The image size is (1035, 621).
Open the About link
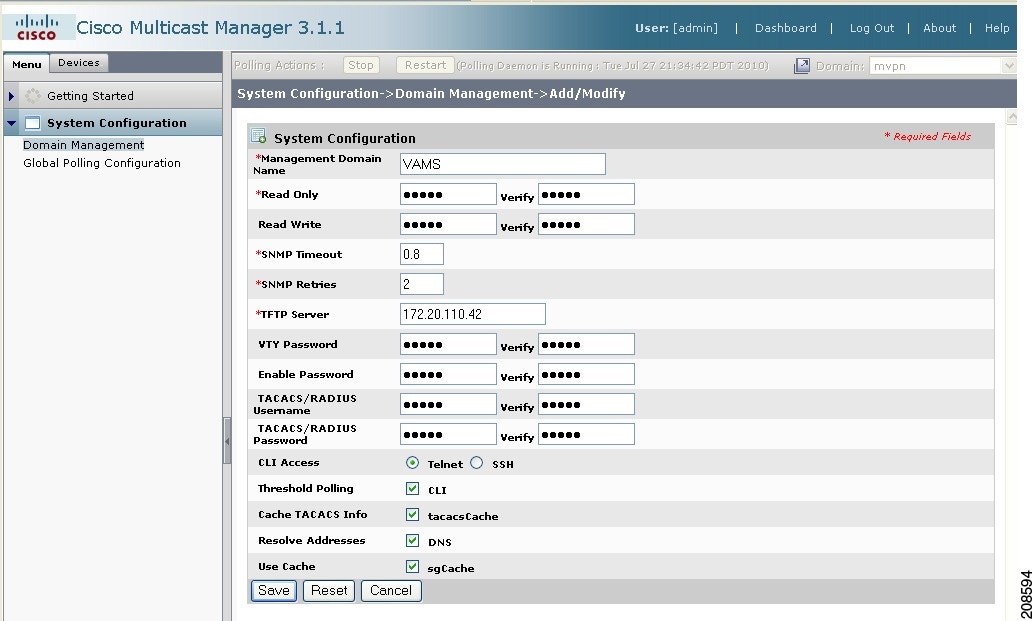[939, 28]
